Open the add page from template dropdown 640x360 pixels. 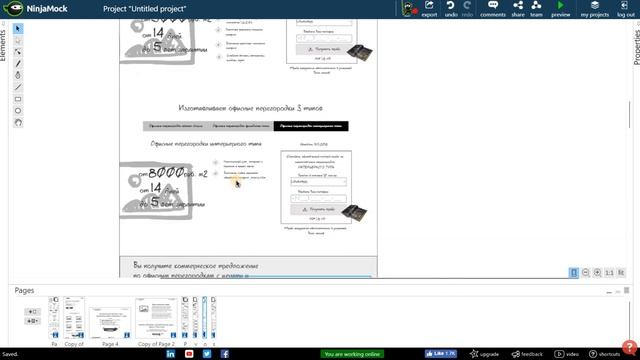click(32, 321)
